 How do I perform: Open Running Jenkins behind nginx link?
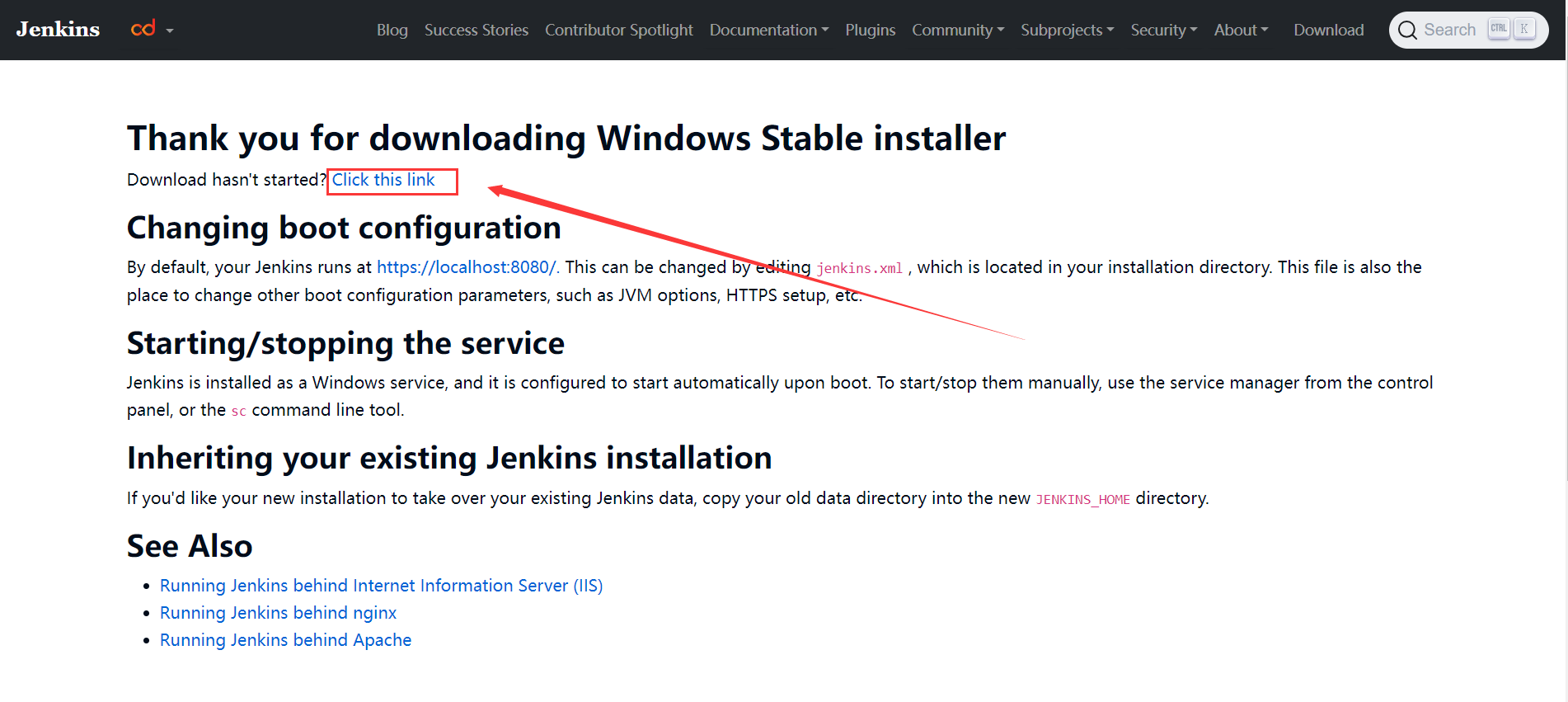(x=278, y=613)
